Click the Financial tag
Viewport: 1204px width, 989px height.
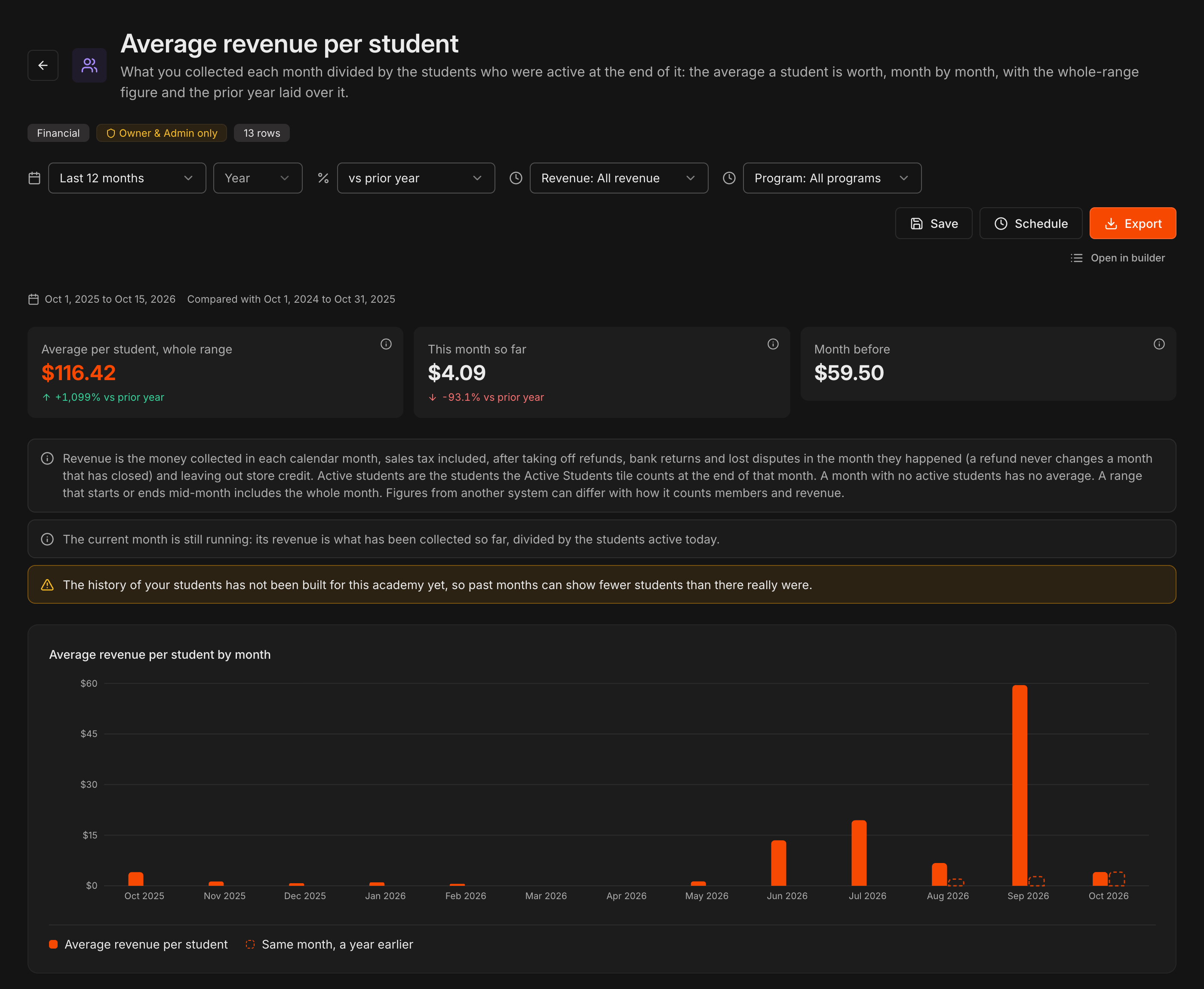pos(58,133)
